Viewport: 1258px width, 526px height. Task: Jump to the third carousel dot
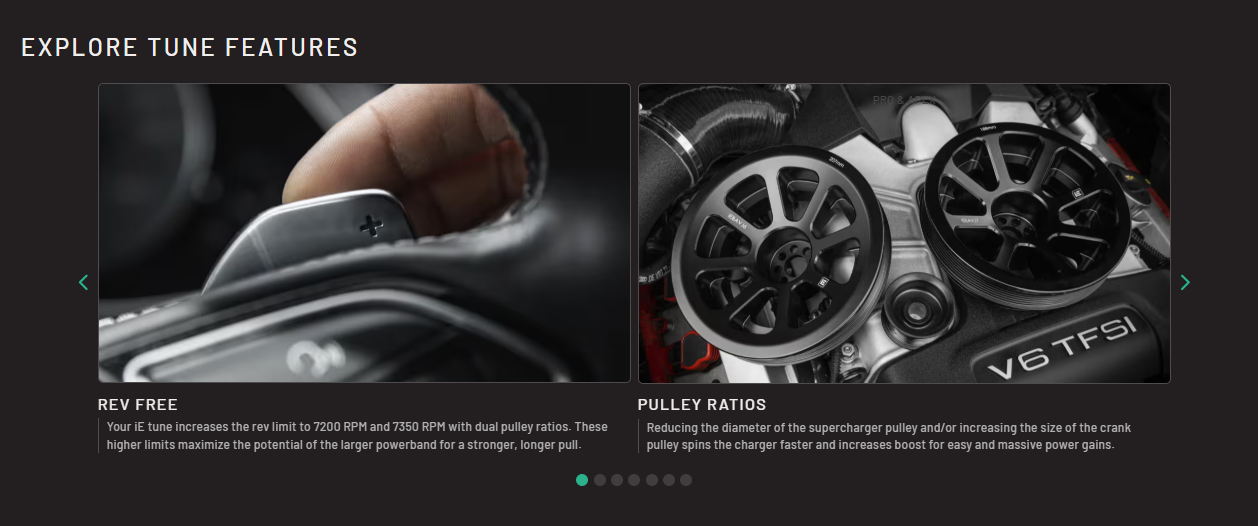point(617,480)
